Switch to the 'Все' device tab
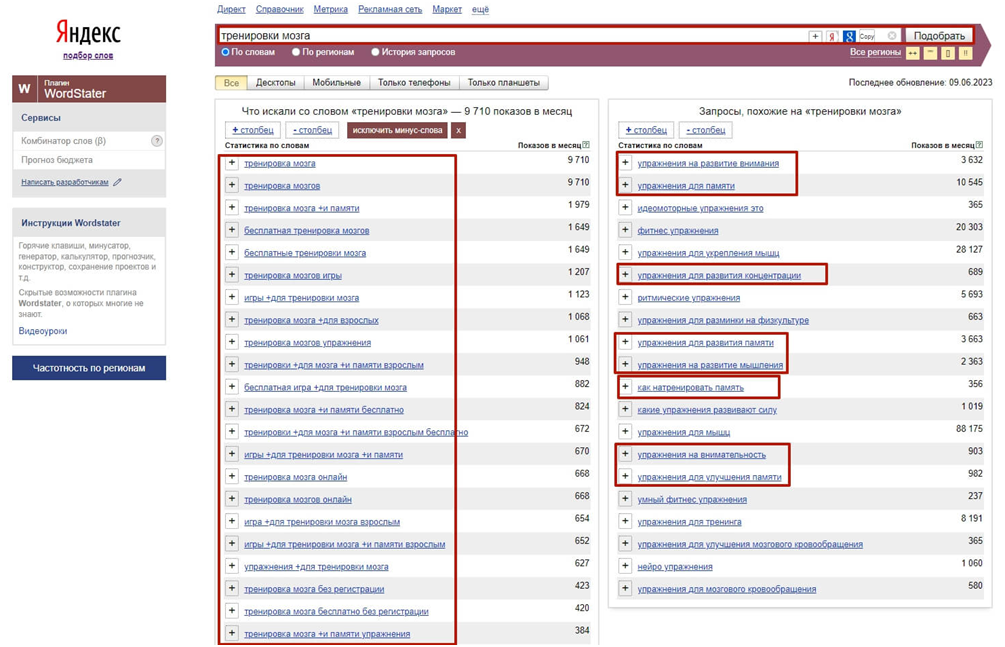1005x647 pixels. click(231, 83)
